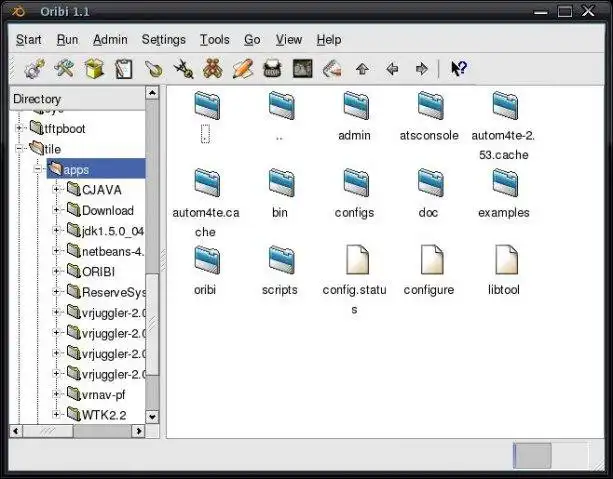
Task: Expand the WTK2.2 tree node
Action: click(x=56, y=414)
